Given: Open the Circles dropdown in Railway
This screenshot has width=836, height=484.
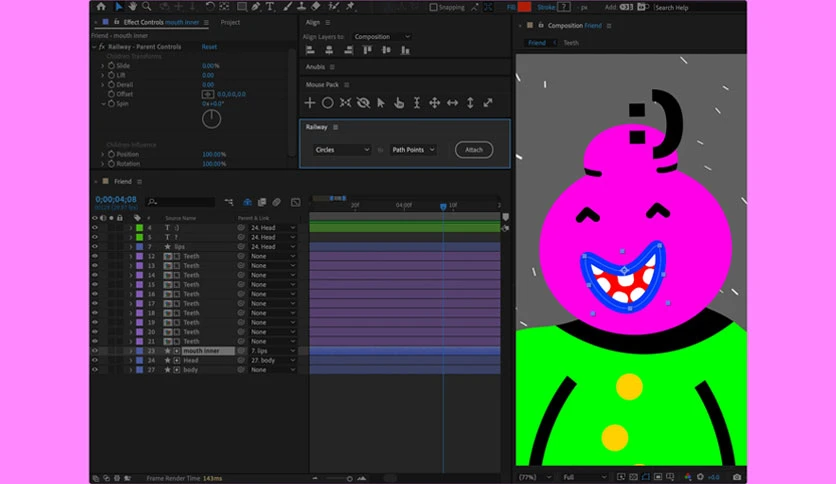Looking at the screenshot, I should 342,150.
